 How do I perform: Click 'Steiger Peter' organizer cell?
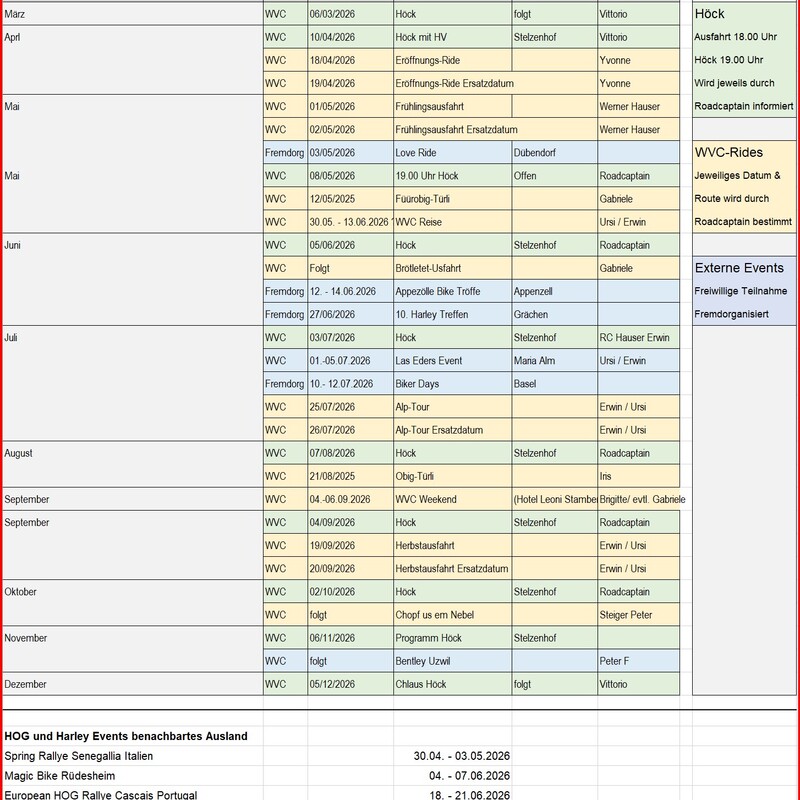pos(638,615)
